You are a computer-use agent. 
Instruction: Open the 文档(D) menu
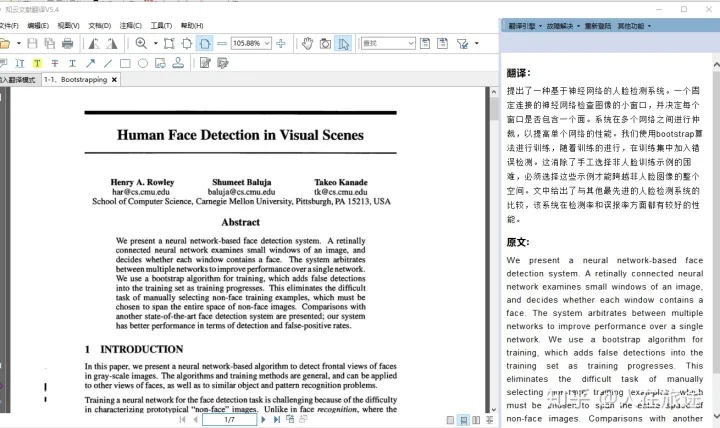tap(100, 26)
